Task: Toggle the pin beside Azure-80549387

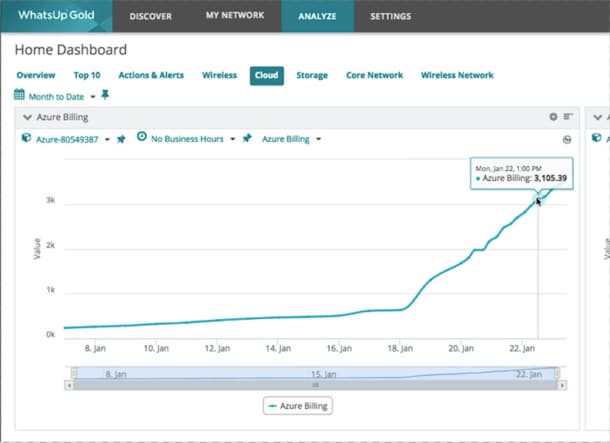Action: point(121,139)
